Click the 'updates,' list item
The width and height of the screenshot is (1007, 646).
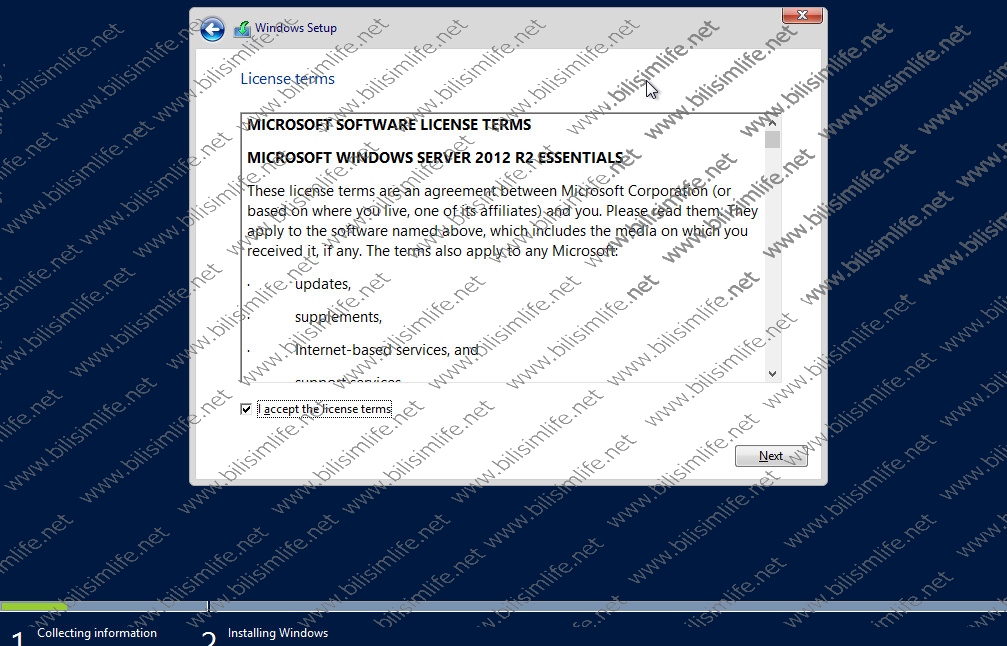pyautogui.click(x=323, y=284)
